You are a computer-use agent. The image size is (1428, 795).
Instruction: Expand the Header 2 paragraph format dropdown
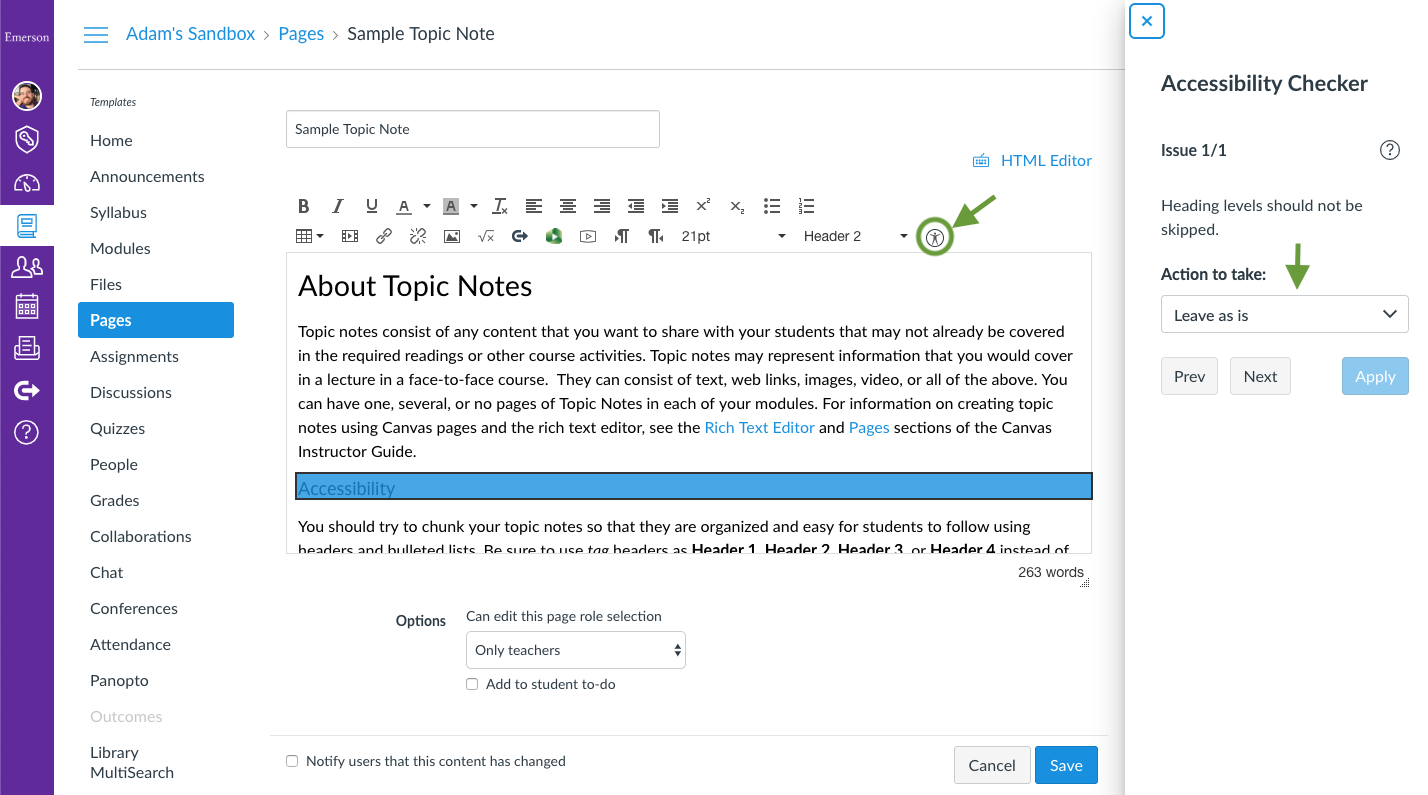pyautogui.click(x=855, y=237)
